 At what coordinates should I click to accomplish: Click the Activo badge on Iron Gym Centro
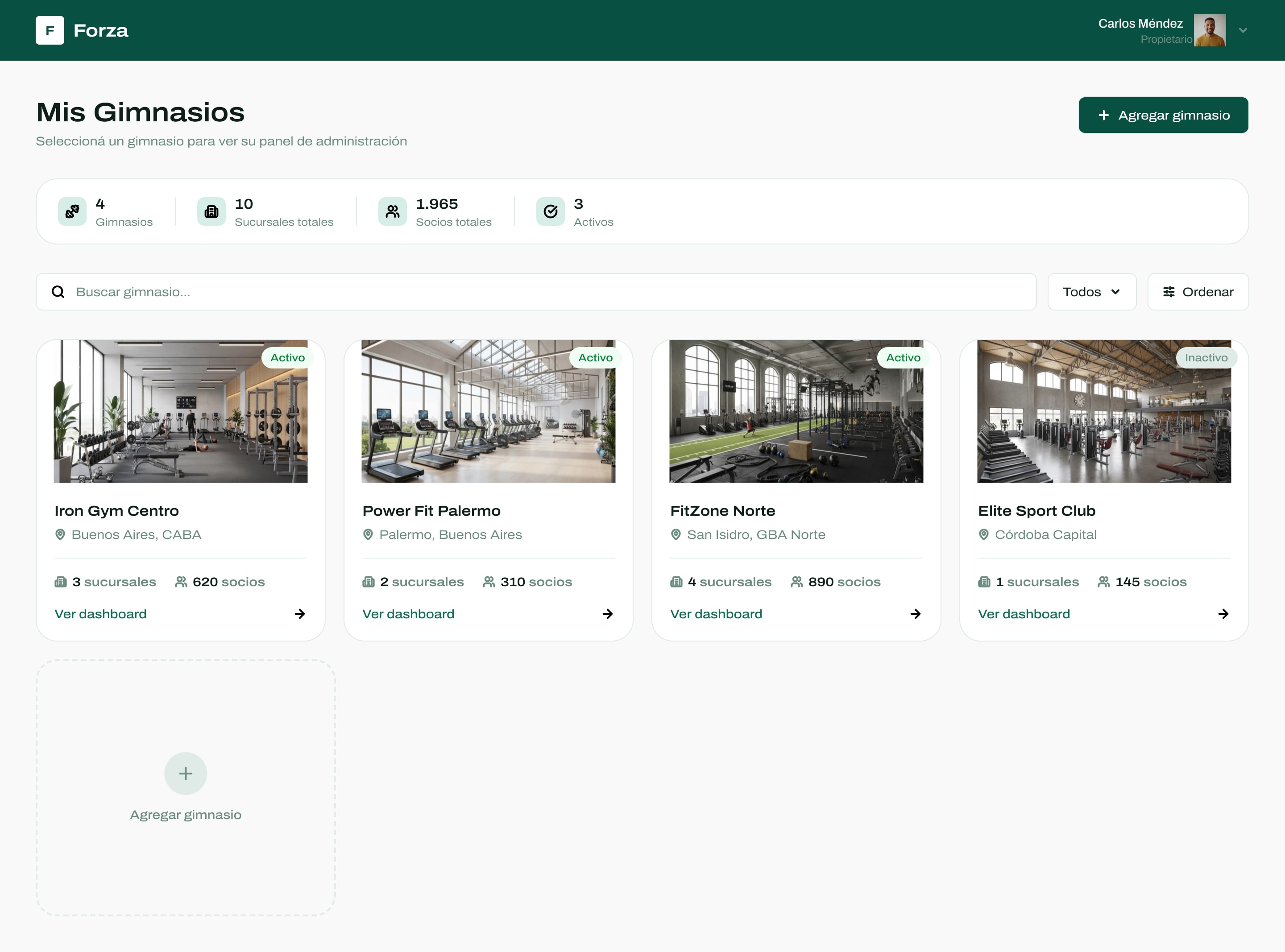[287, 357]
